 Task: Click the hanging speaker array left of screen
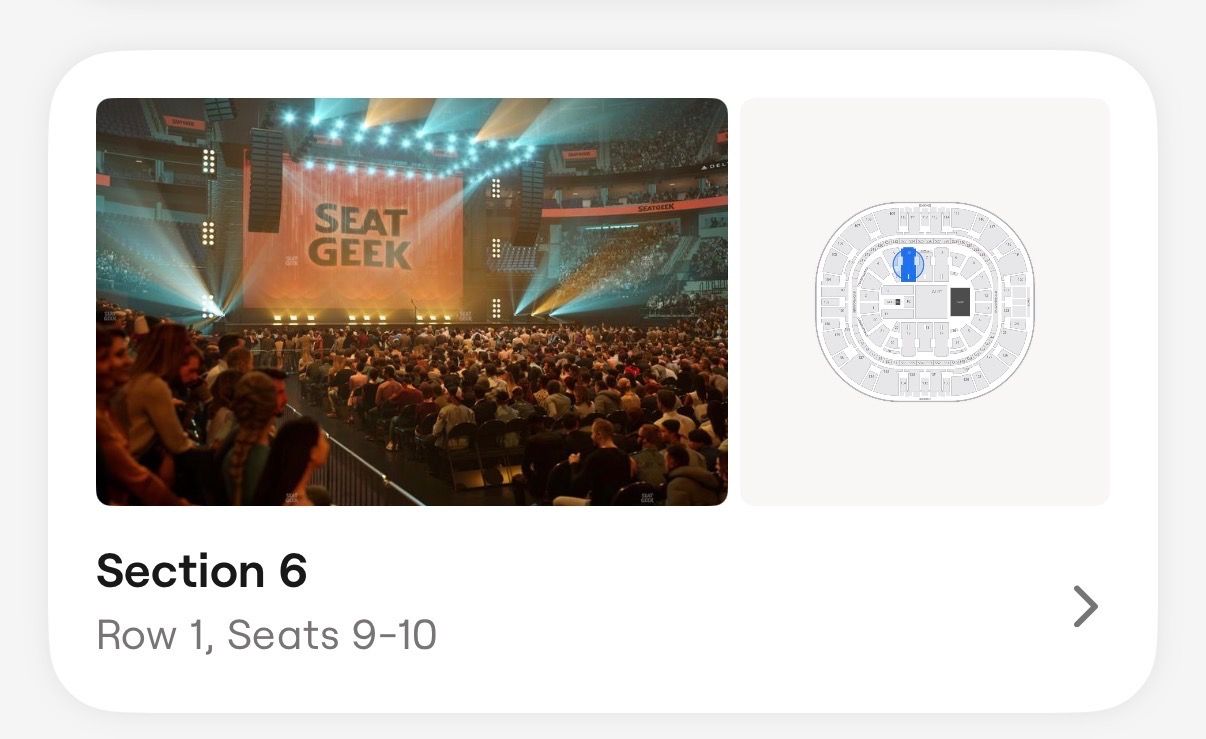(265, 180)
